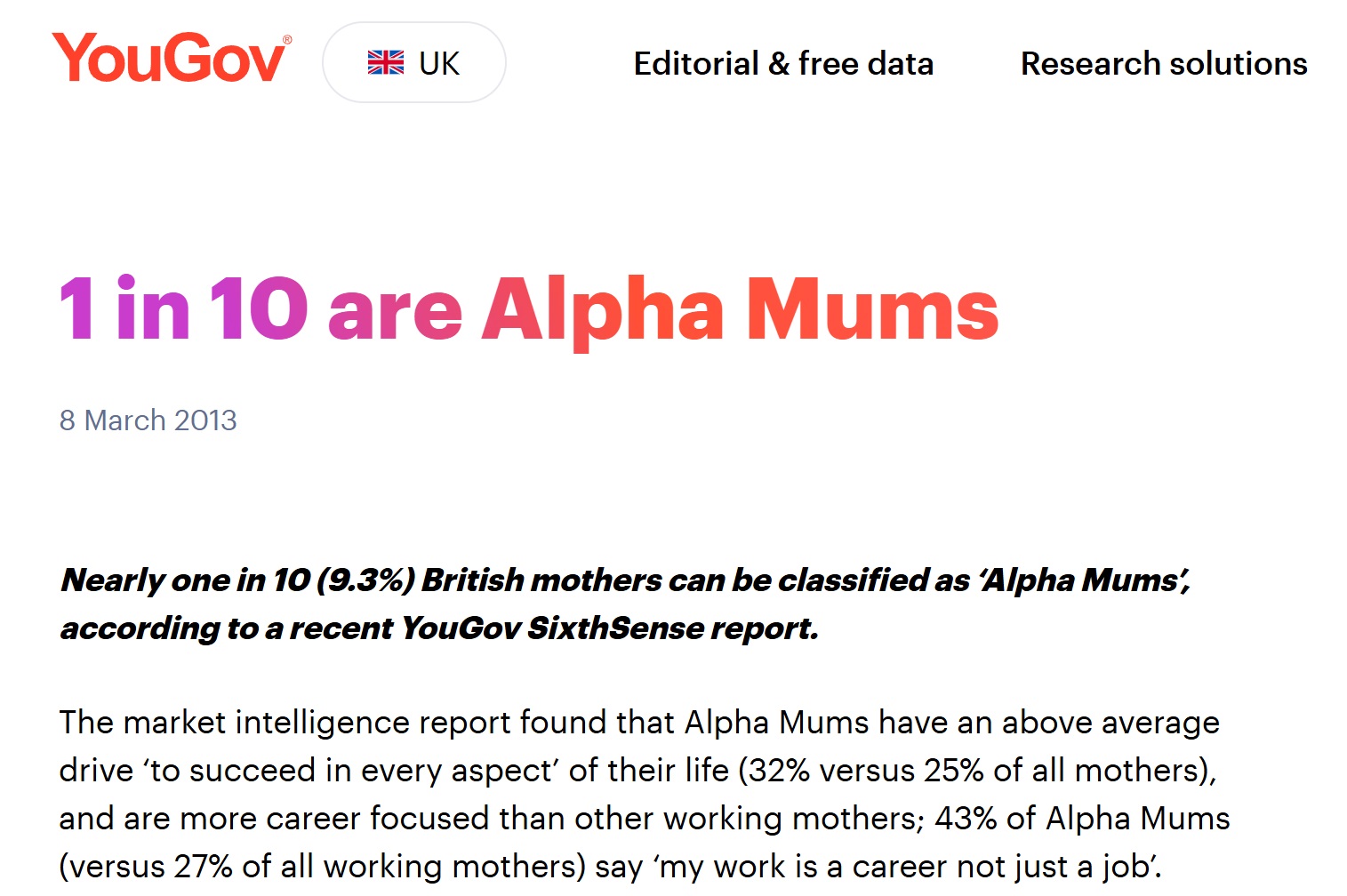
Task: Click the 'UK' country label text
Action: click(x=439, y=64)
